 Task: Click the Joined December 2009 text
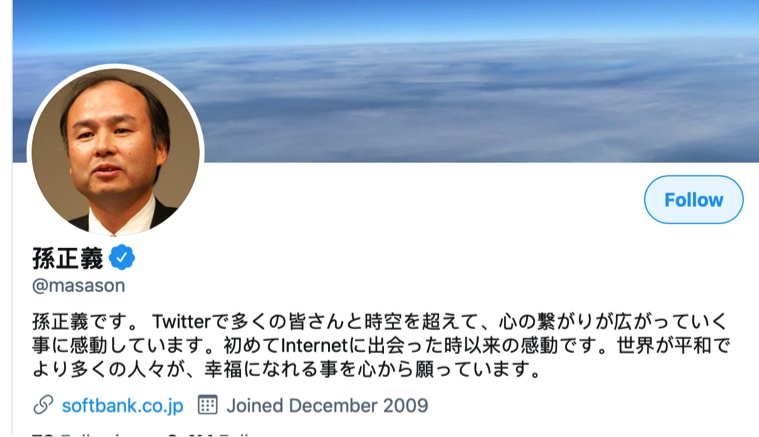pos(327,406)
